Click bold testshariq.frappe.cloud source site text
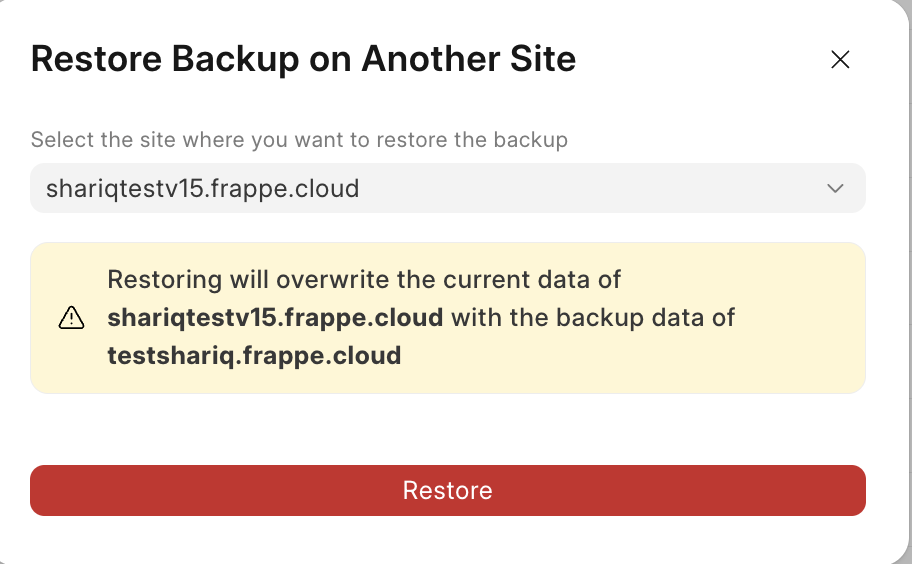Viewport: 912px width, 564px height. (254, 356)
